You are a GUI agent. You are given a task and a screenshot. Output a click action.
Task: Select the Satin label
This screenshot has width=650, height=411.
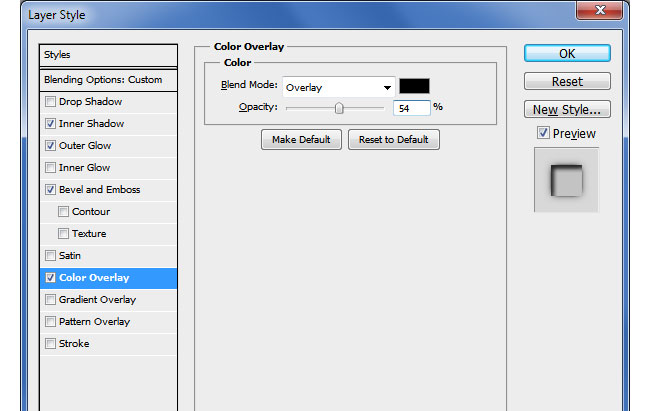(70, 255)
